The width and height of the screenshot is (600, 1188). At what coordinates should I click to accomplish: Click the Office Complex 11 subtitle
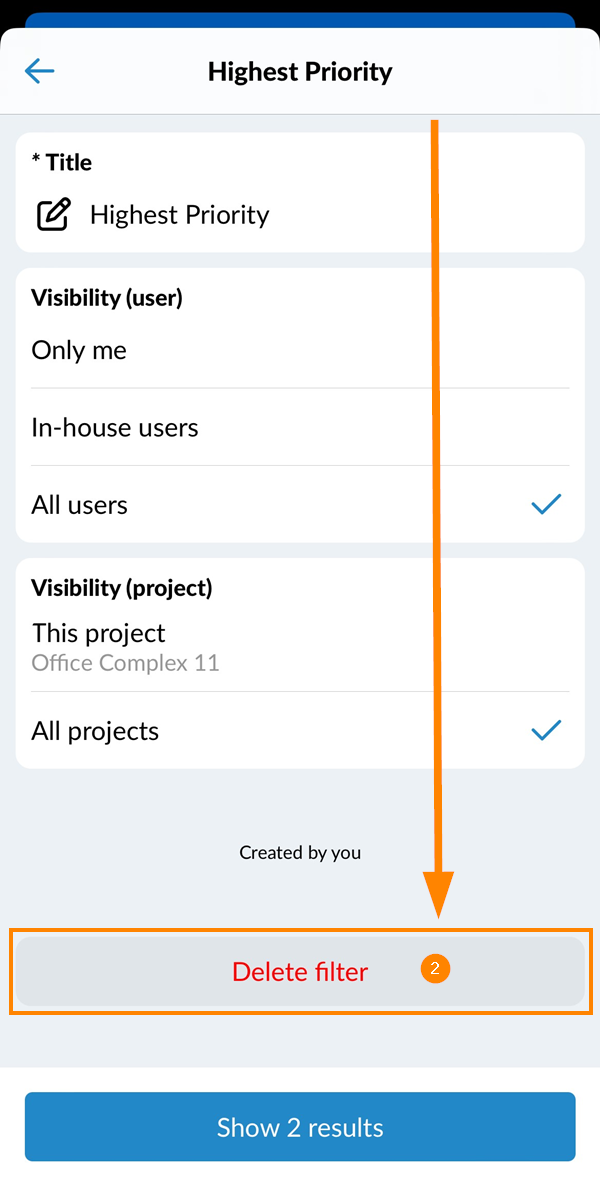coord(125,664)
